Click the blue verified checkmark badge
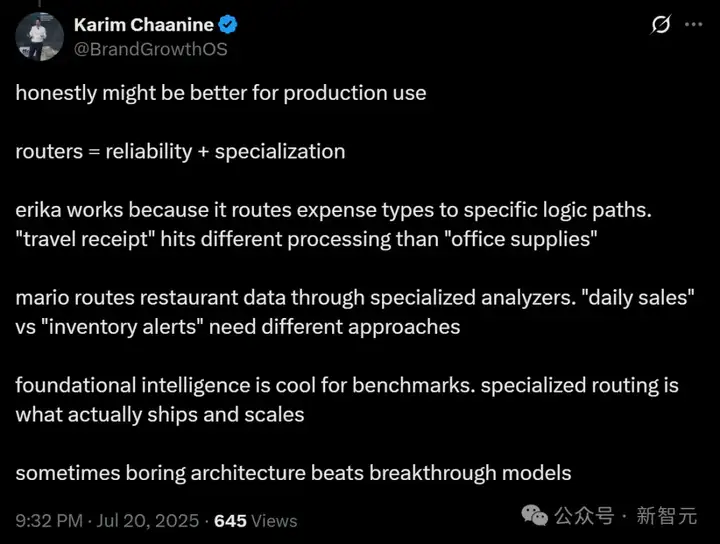The height and width of the screenshot is (544, 720). tap(228, 24)
